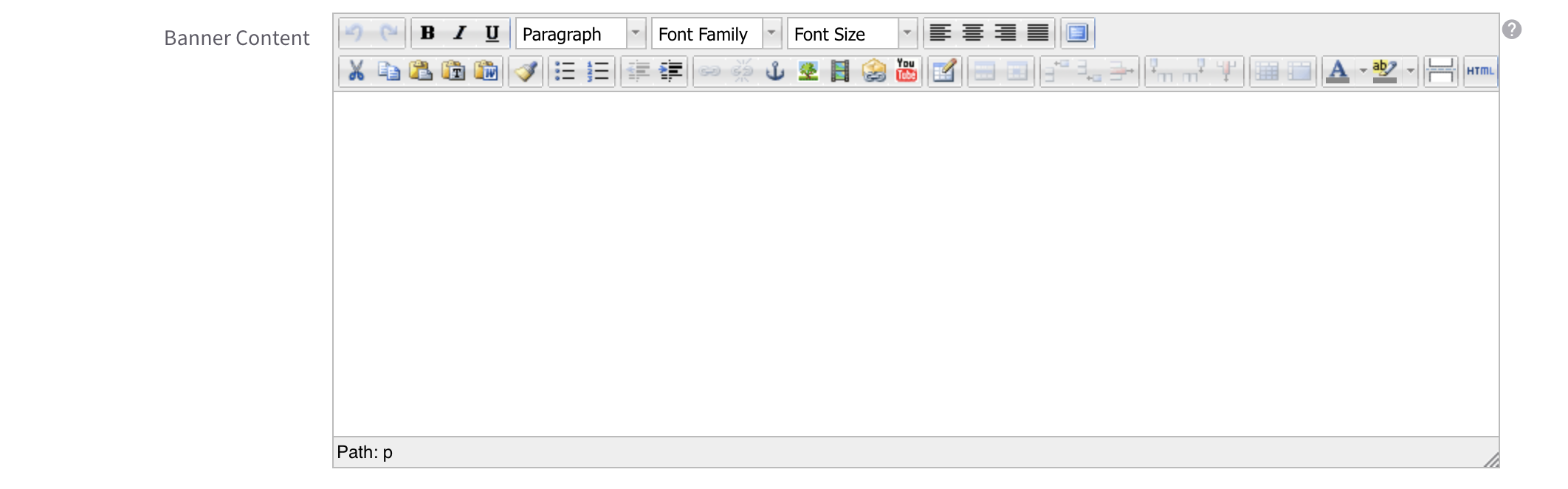
Task: Click Paste from Word icon
Action: pos(486,72)
